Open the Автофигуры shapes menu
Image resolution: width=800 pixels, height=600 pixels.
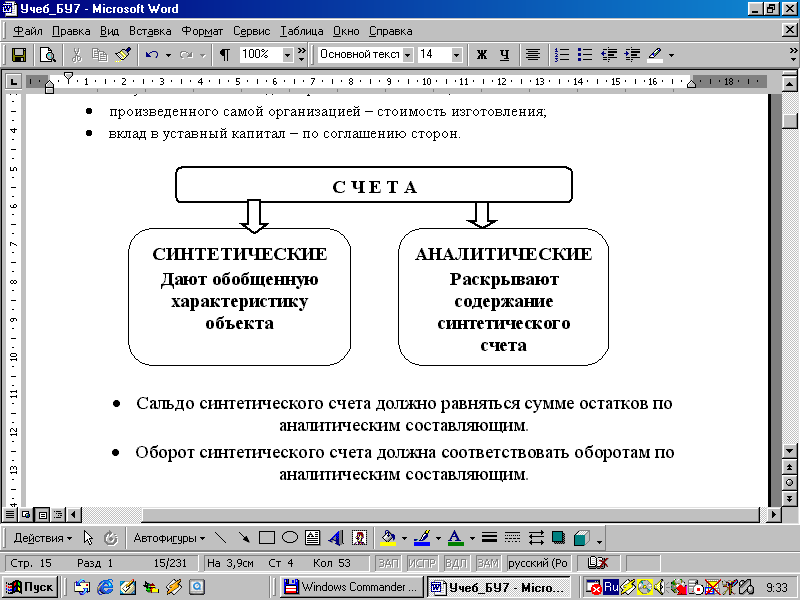169,538
